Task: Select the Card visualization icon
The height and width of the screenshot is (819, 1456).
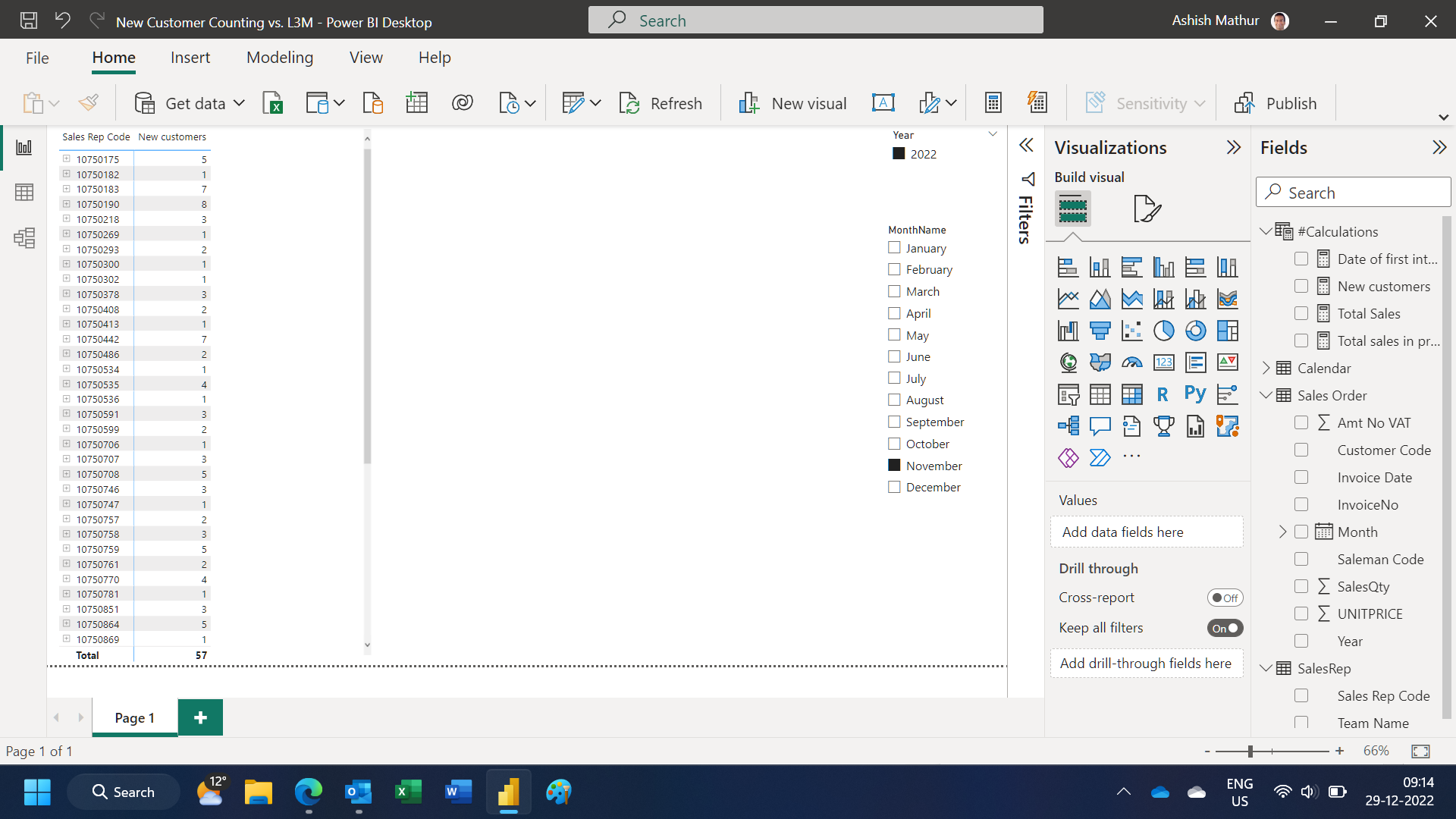Action: 1163,362
